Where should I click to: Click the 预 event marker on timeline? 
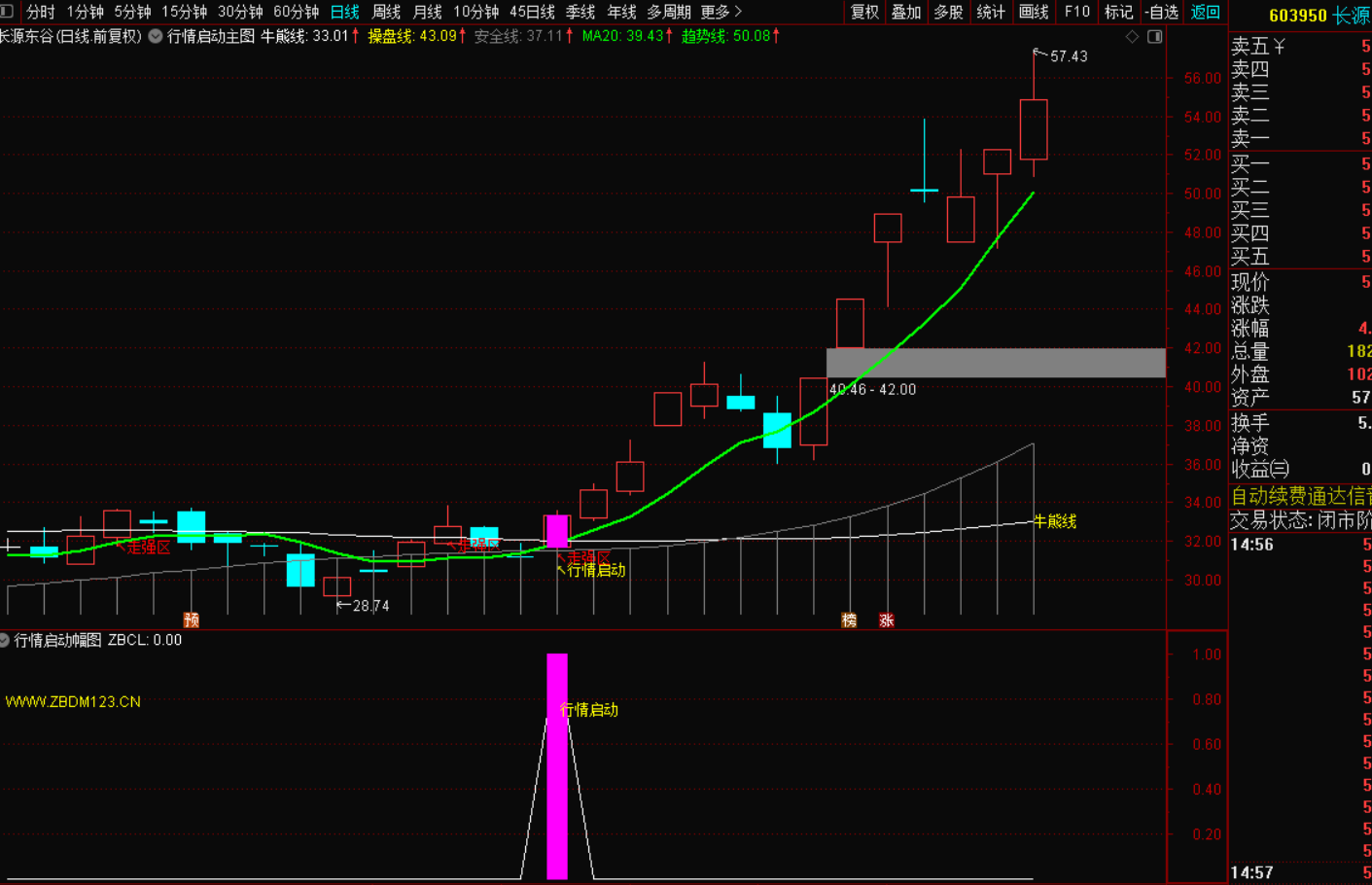[192, 619]
